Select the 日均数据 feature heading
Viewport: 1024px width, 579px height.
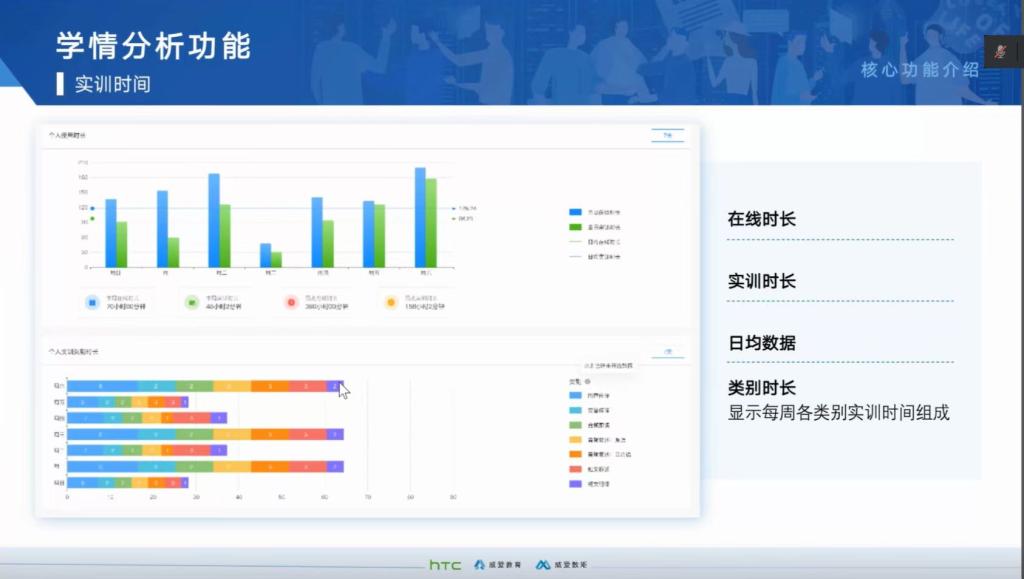click(761, 343)
